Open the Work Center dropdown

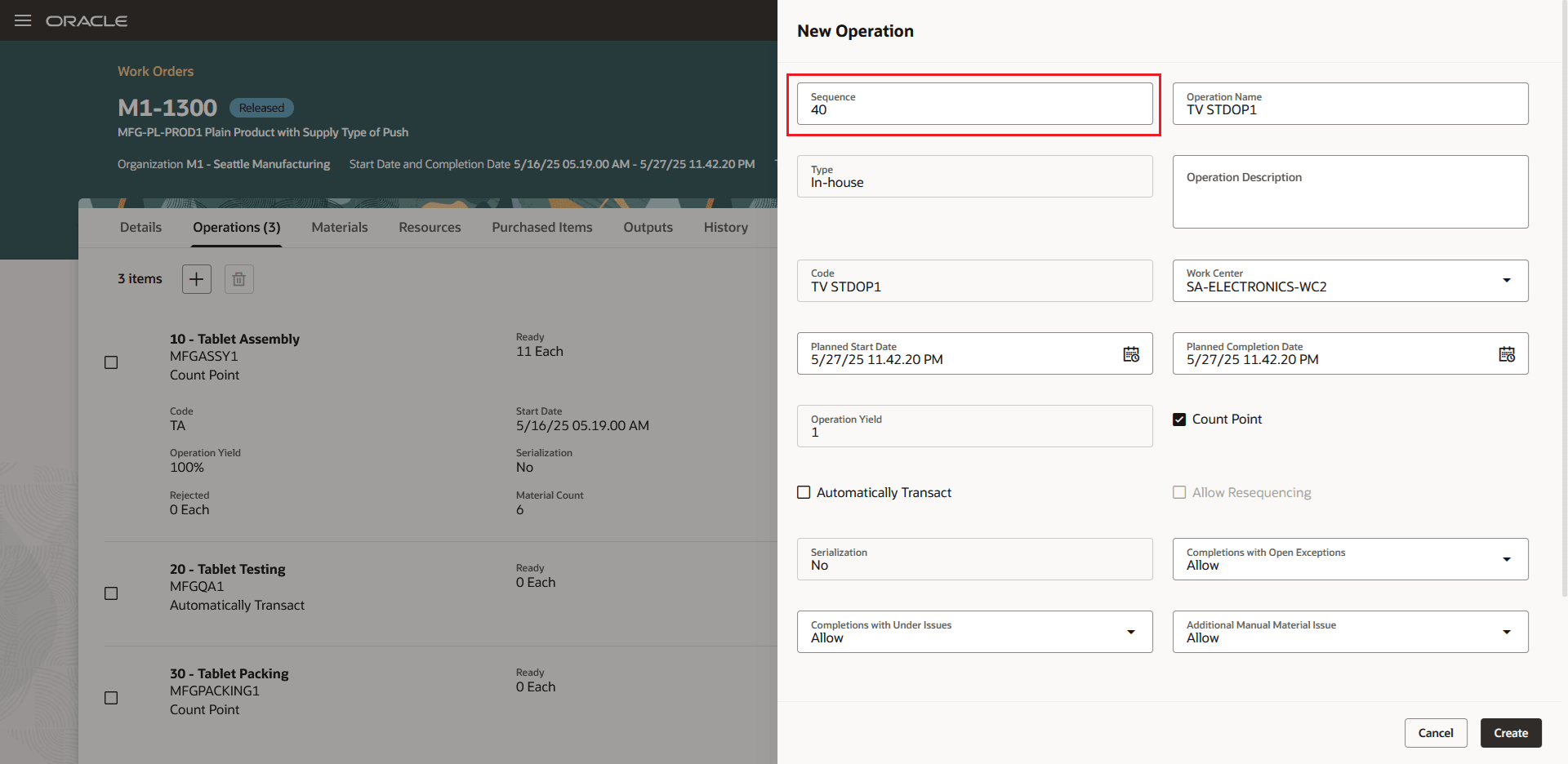click(1507, 280)
